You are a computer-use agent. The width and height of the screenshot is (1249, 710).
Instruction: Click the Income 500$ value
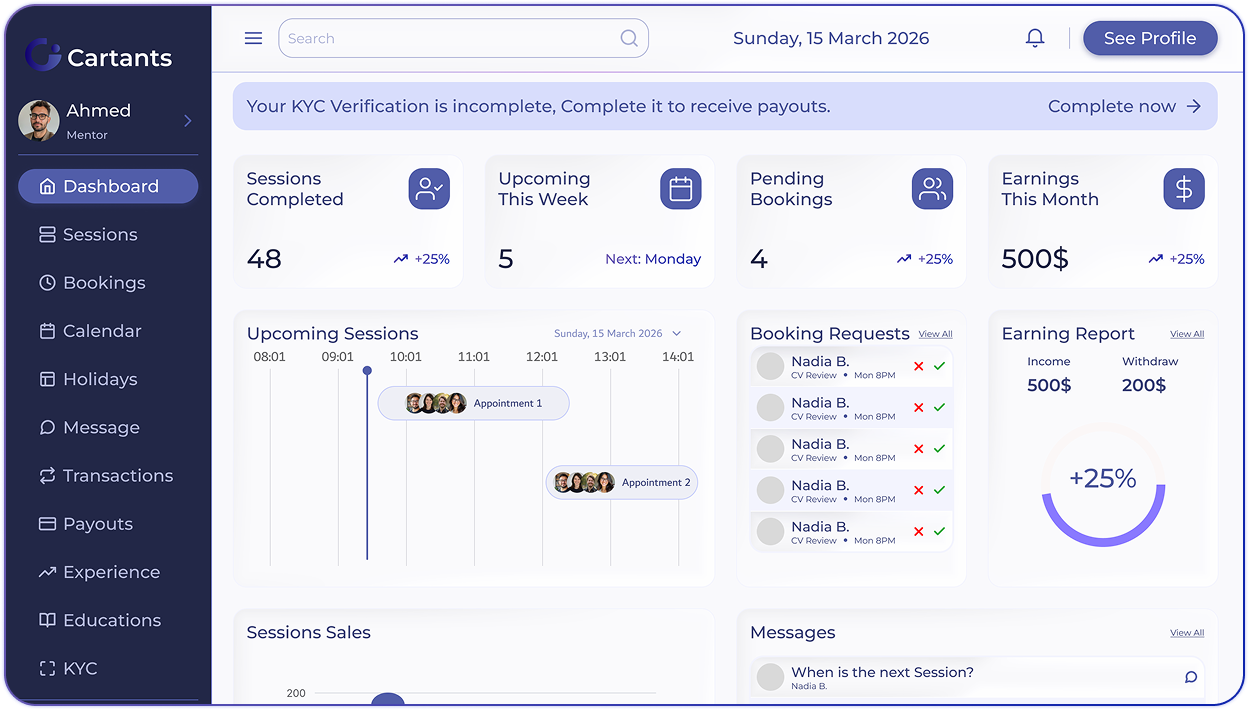click(1049, 385)
